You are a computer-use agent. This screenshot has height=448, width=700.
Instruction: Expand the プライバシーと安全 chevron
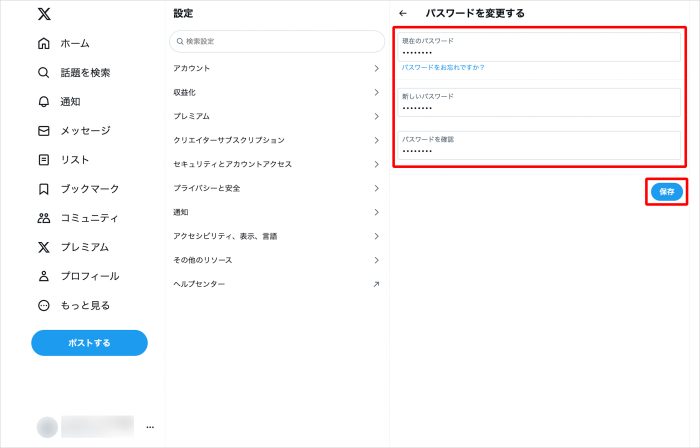pos(376,188)
